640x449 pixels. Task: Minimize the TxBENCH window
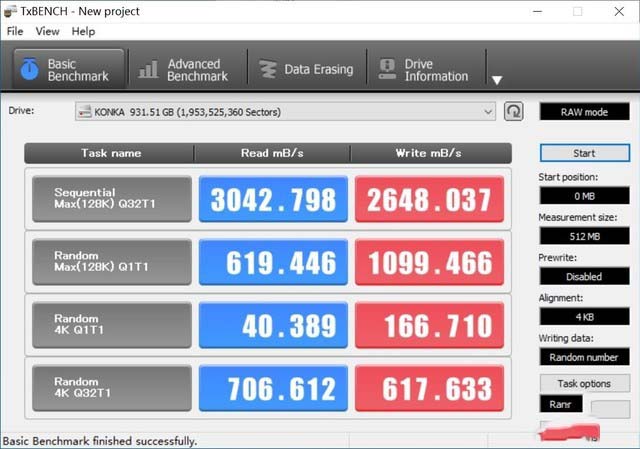click(x=538, y=11)
